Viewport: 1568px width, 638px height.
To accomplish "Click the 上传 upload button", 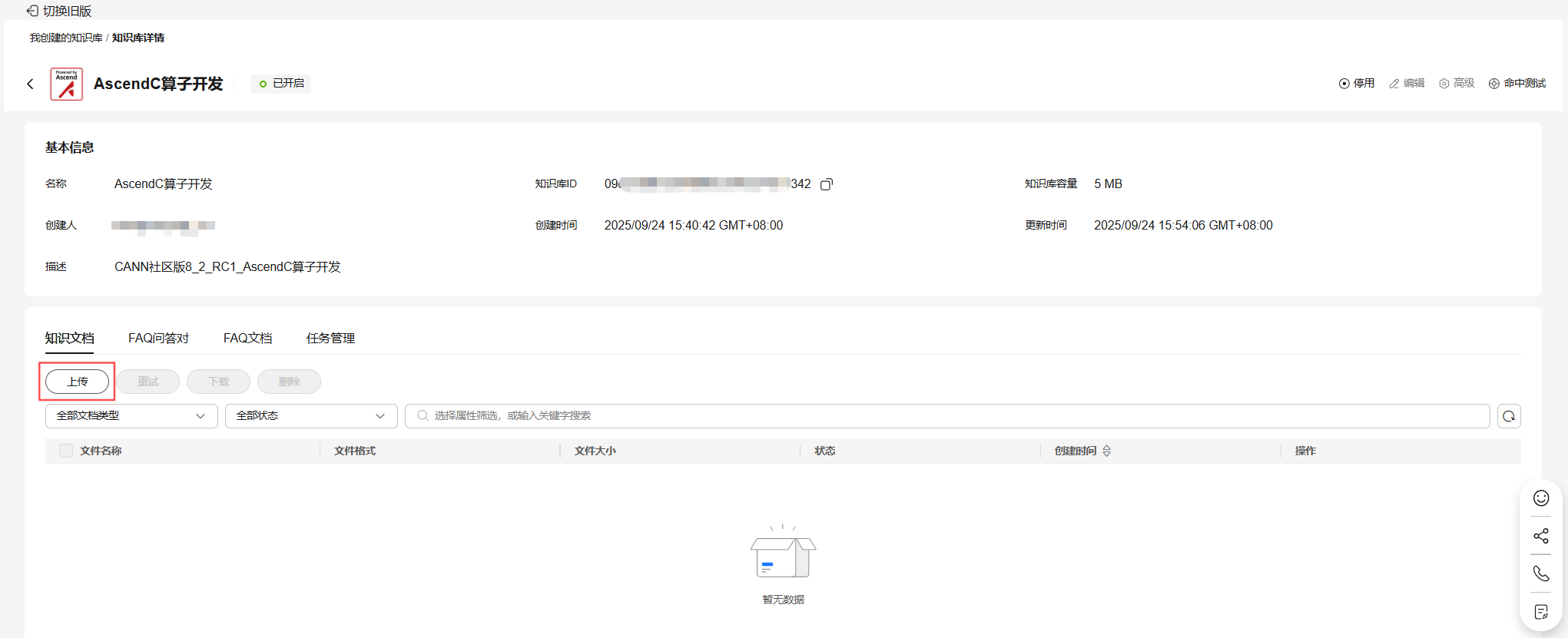I will (x=78, y=382).
